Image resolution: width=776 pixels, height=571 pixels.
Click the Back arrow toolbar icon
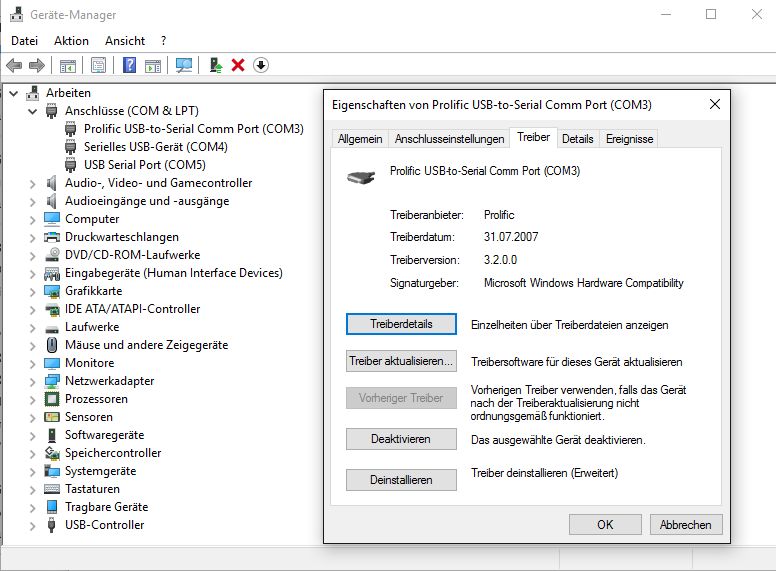14,65
